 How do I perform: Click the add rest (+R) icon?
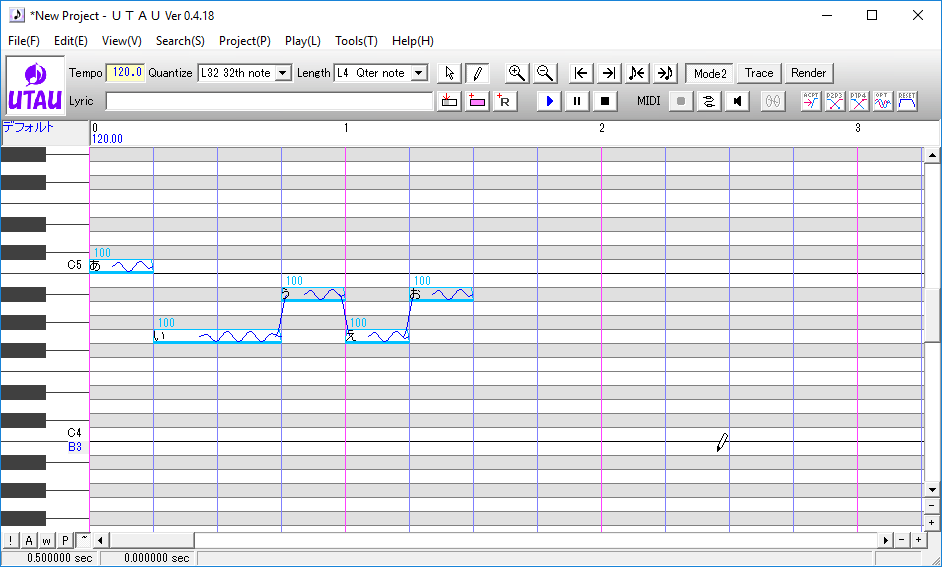[x=505, y=101]
